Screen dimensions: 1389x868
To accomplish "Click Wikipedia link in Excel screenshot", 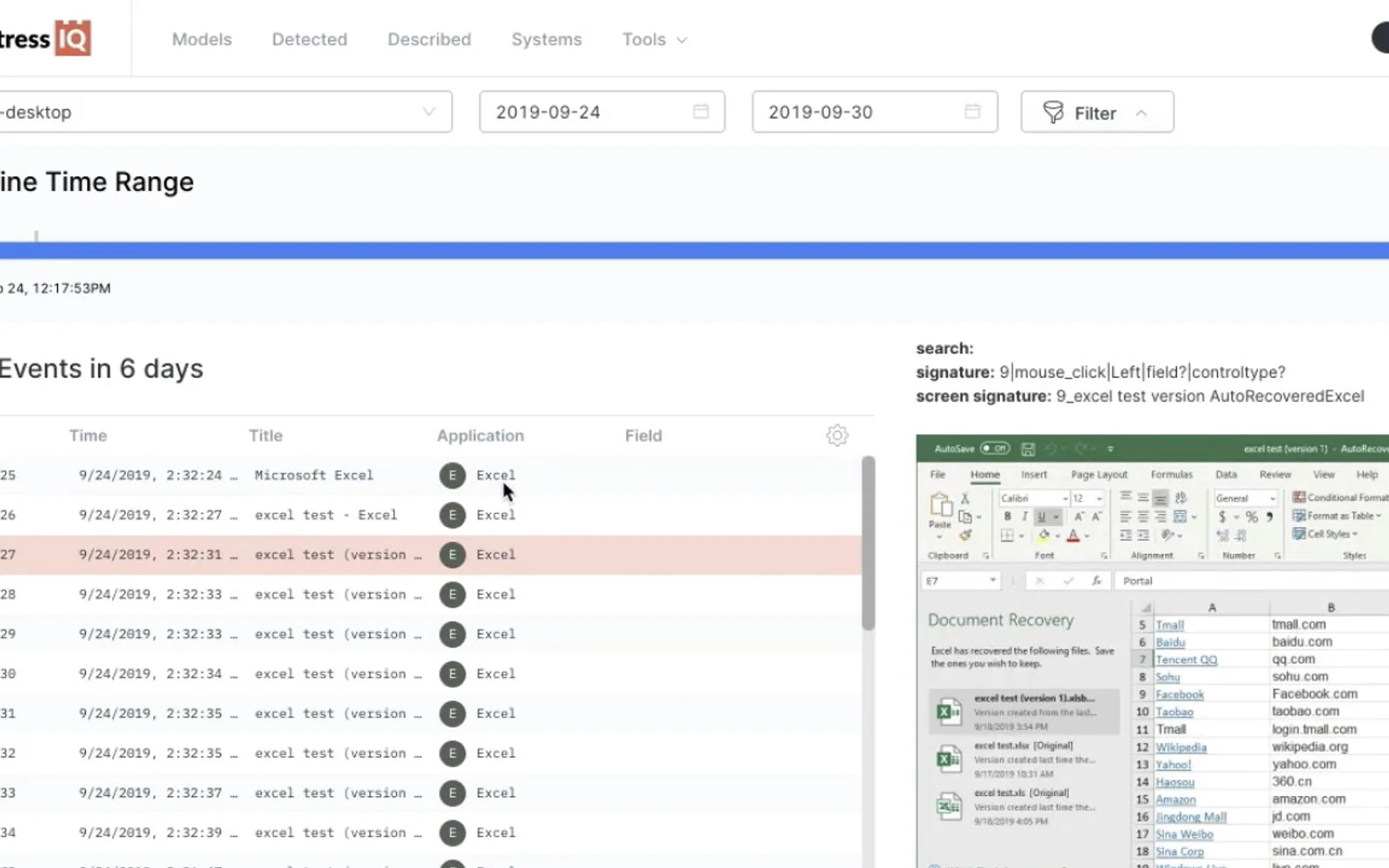I will (x=1181, y=747).
